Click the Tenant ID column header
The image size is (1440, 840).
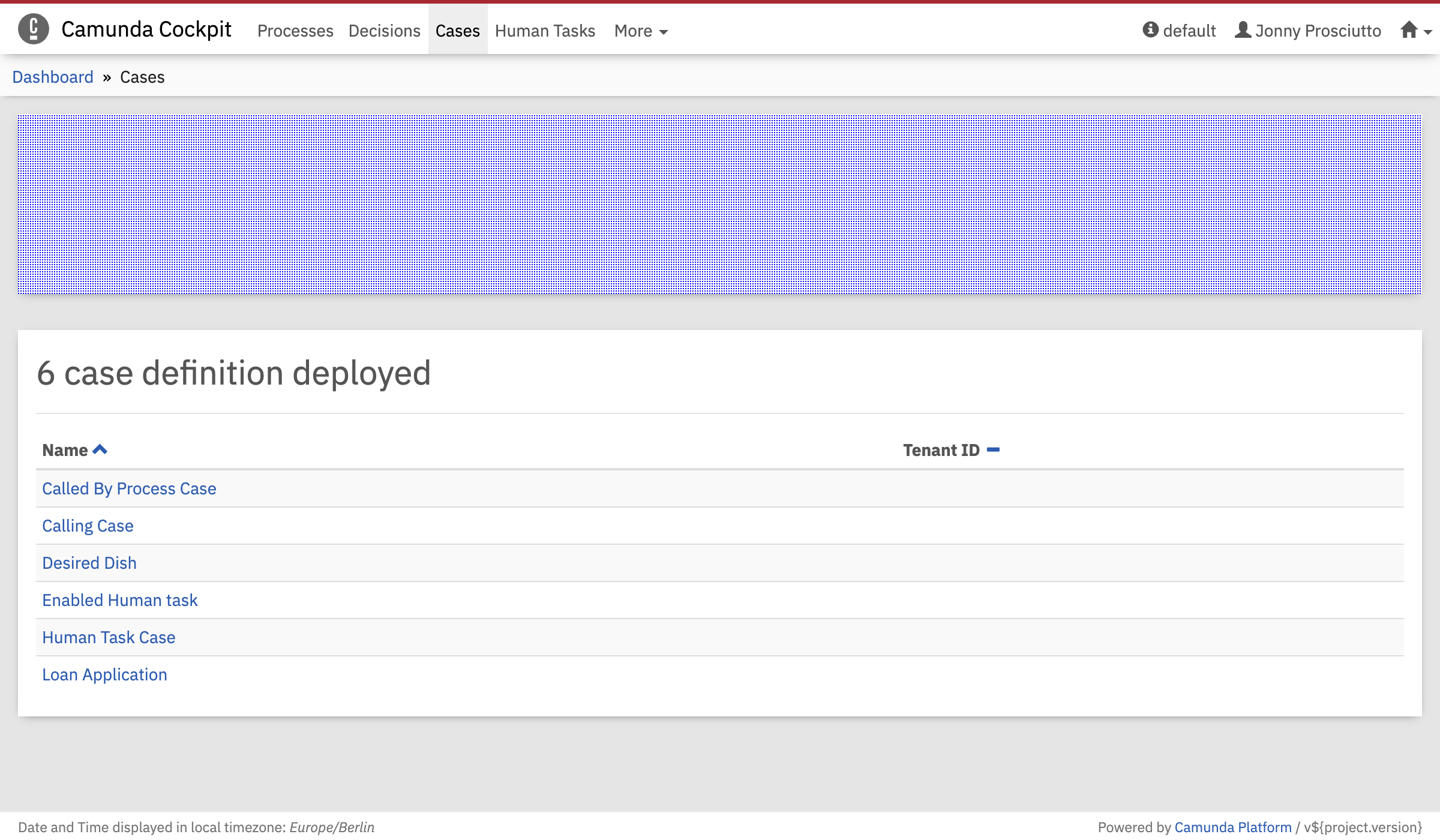click(941, 450)
